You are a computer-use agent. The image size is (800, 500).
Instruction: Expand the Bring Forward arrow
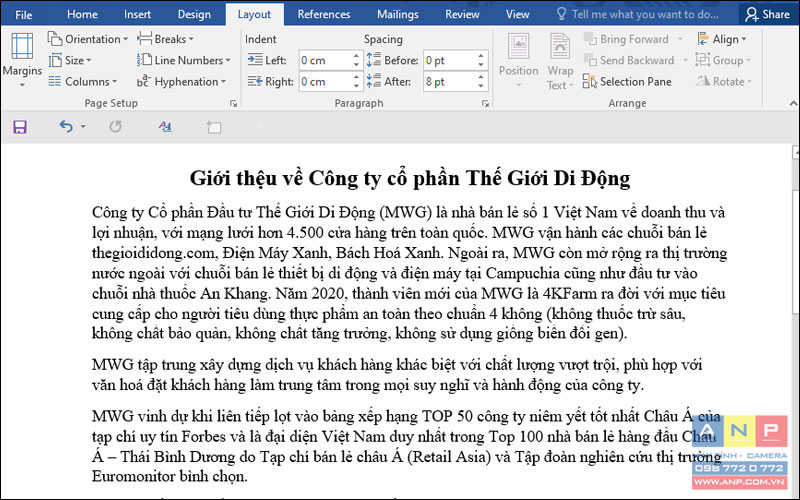coord(681,39)
